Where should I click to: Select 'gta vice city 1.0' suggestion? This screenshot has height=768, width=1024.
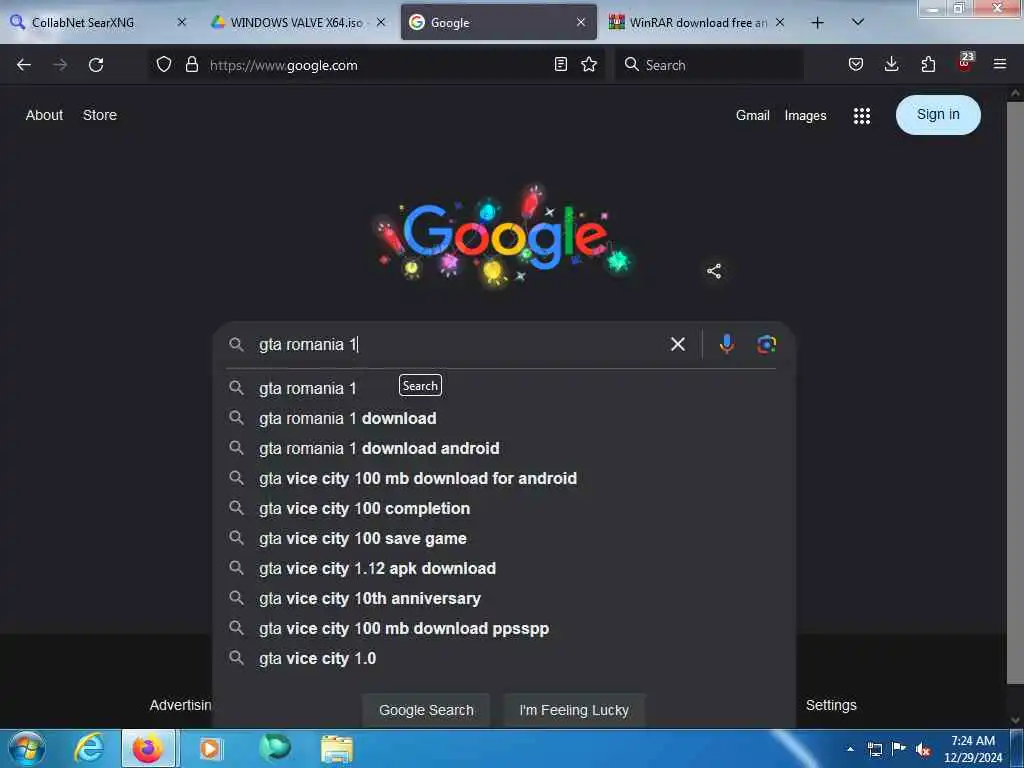(503, 658)
